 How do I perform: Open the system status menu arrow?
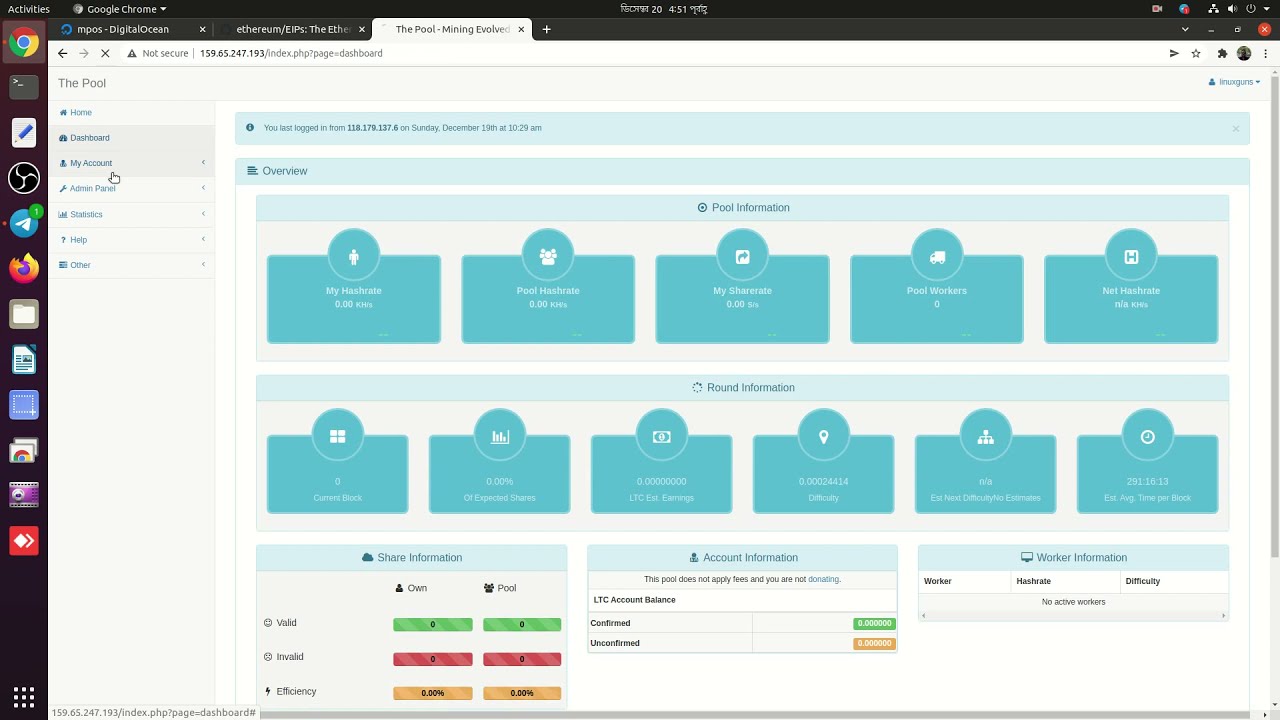click(x=1265, y=9)
